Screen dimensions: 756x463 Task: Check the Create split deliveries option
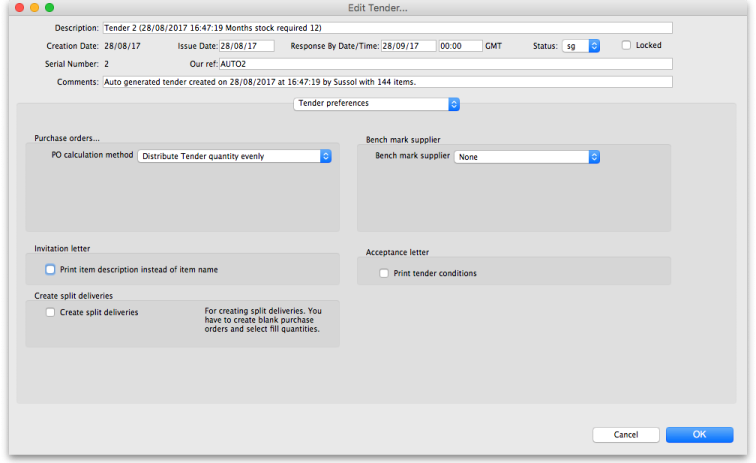pyautogui.click(x=50, y=312)
